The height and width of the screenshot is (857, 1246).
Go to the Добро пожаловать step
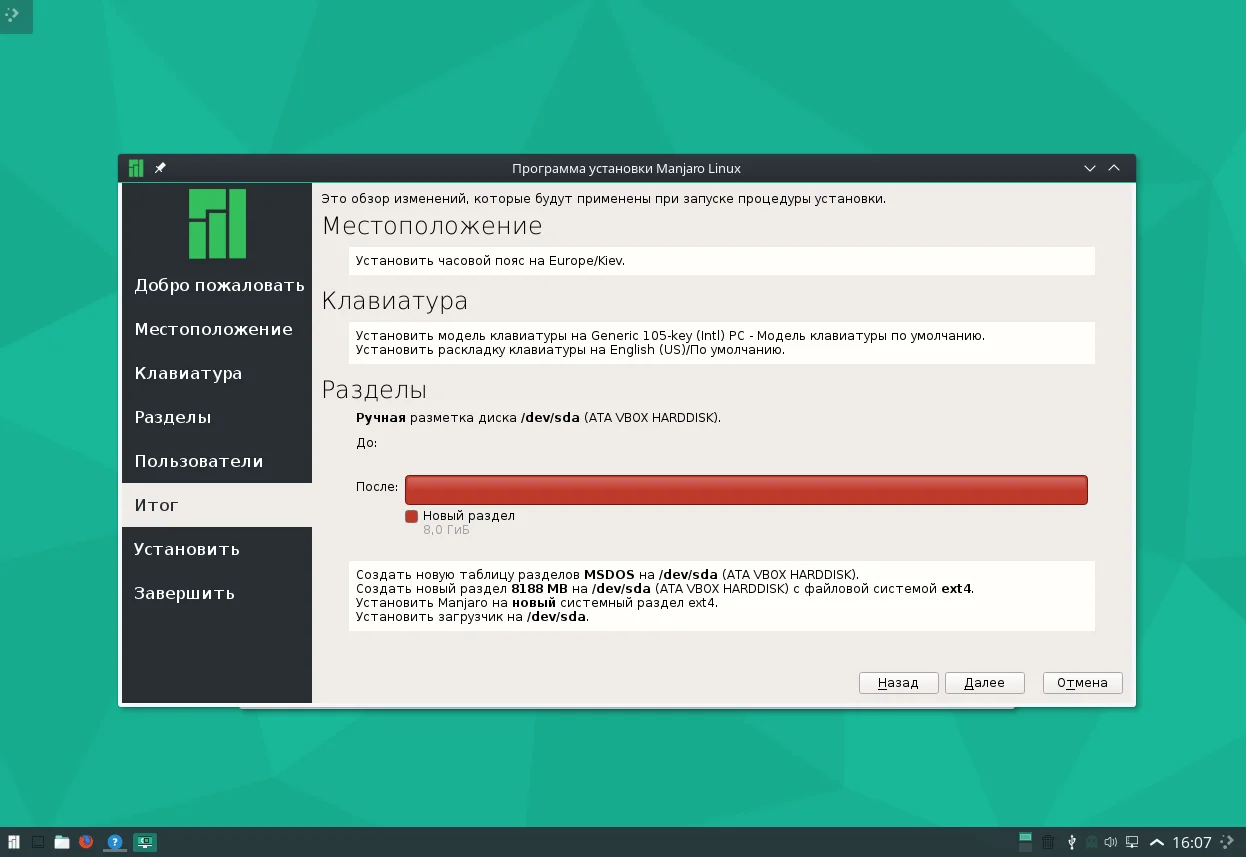tap(217, 285)
